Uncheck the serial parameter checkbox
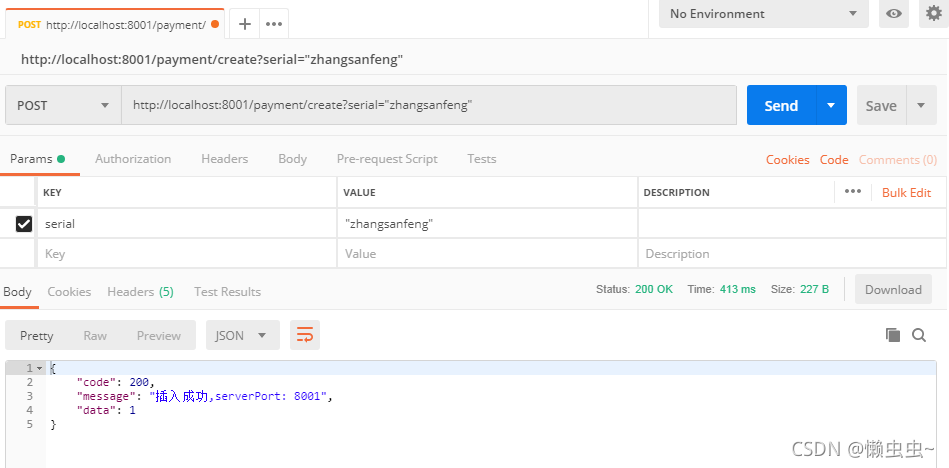Image resolution: width=949 pixels, height=468 pixels. [x=24, y=224]
